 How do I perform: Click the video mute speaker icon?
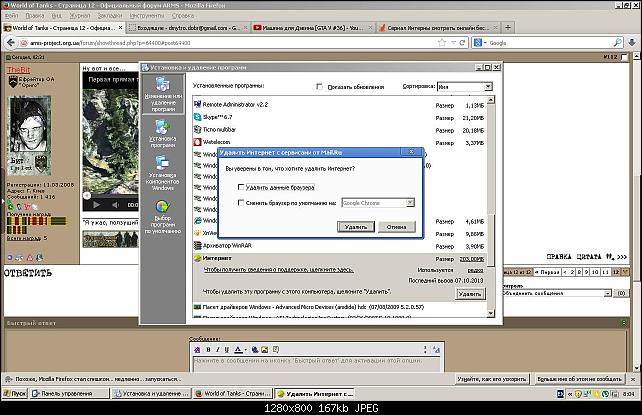click(116, 205)
